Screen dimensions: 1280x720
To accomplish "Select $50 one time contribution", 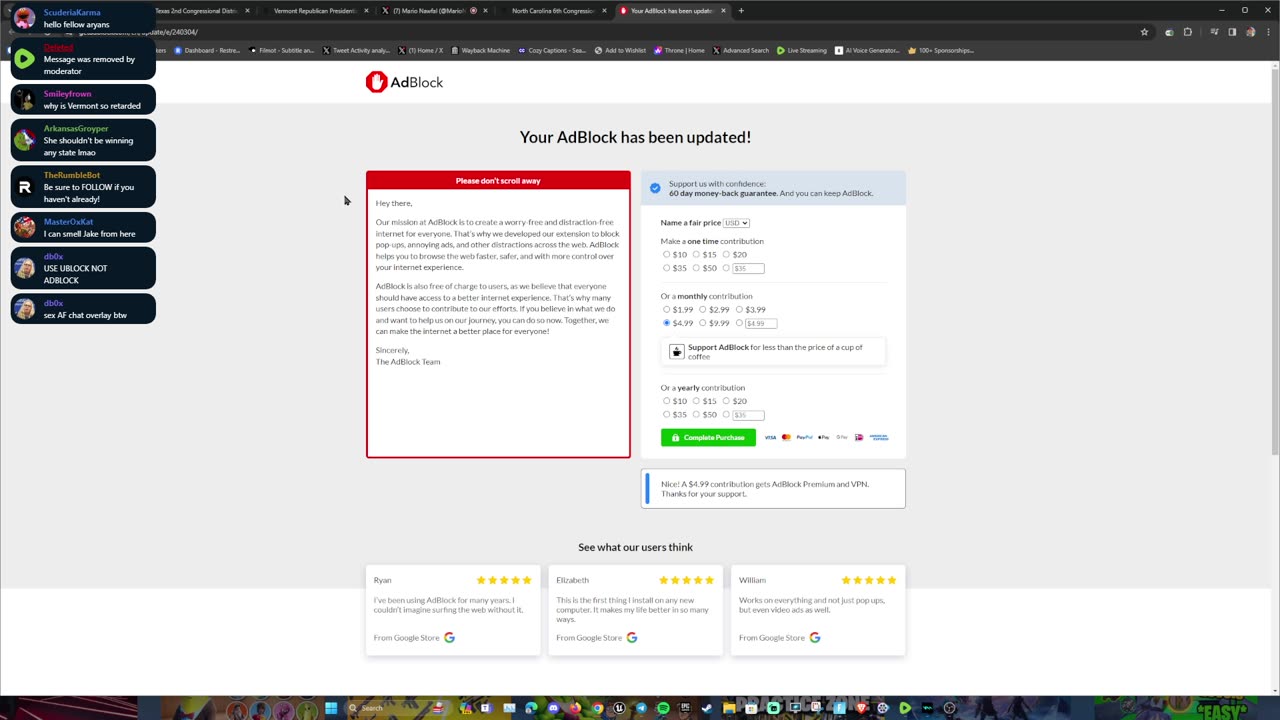I will pos(696,268).
